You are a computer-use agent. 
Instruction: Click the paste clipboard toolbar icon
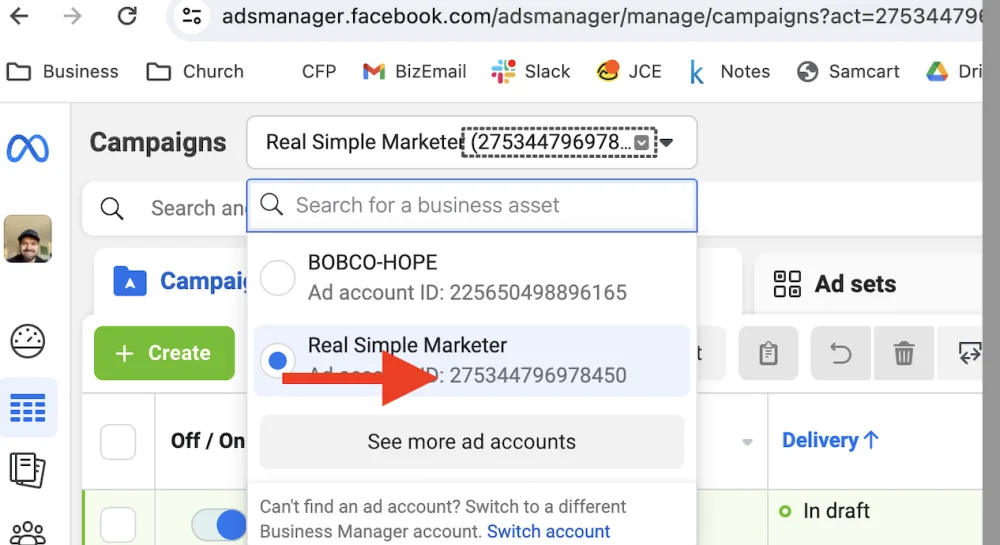click(x=768, y=353)
